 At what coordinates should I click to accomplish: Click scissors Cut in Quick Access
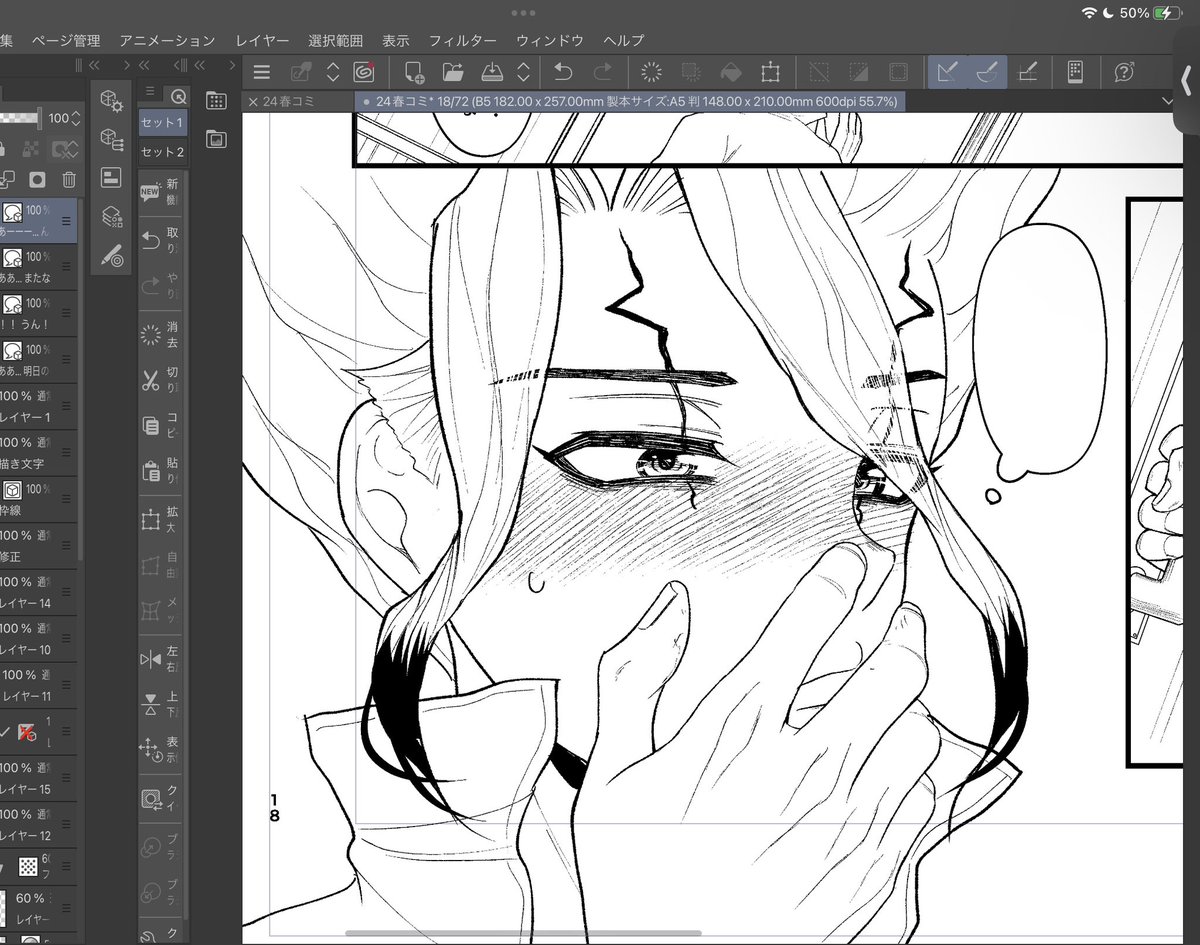click(x=150, y=380)
